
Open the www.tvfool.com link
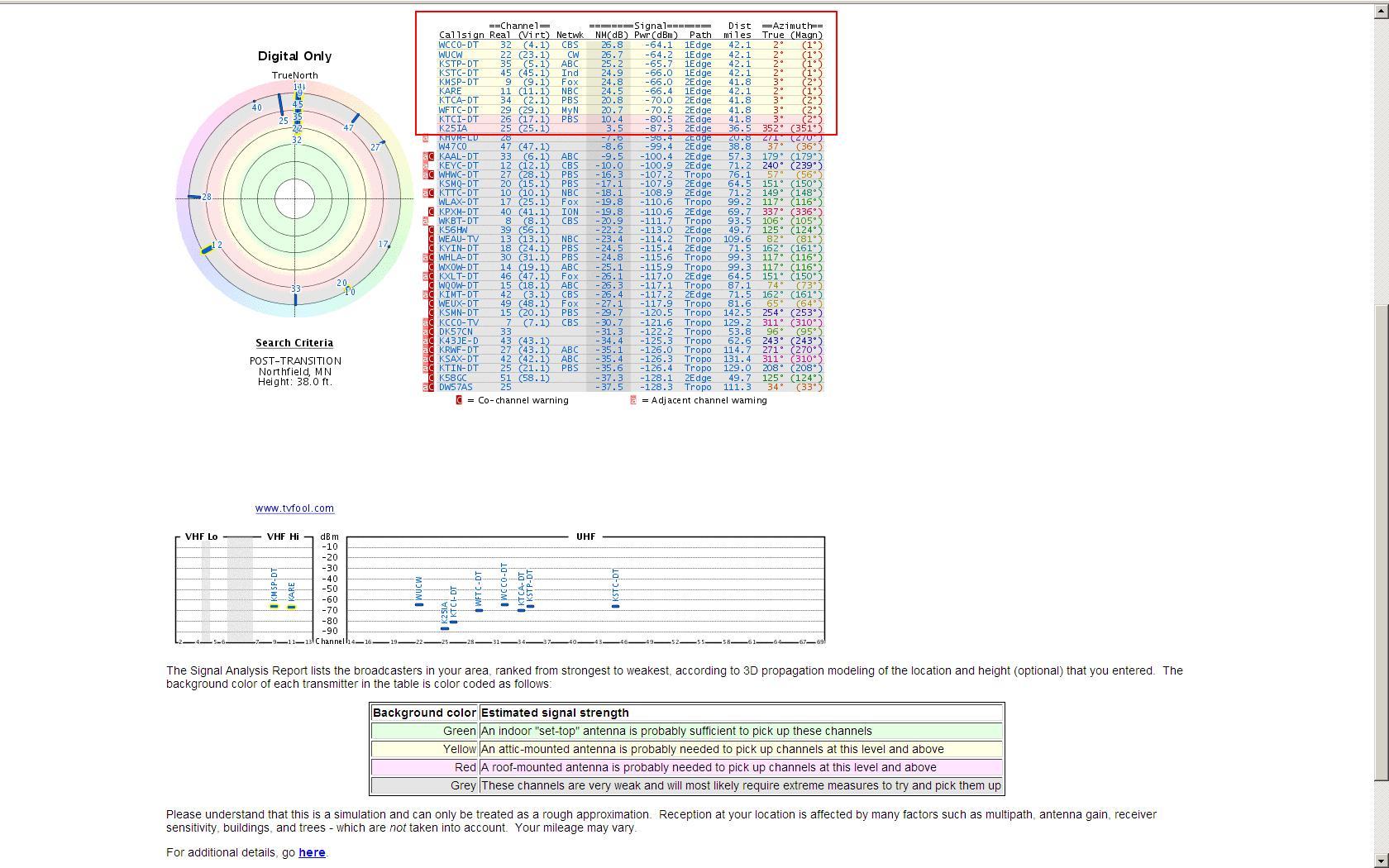[x=294, y=508]
